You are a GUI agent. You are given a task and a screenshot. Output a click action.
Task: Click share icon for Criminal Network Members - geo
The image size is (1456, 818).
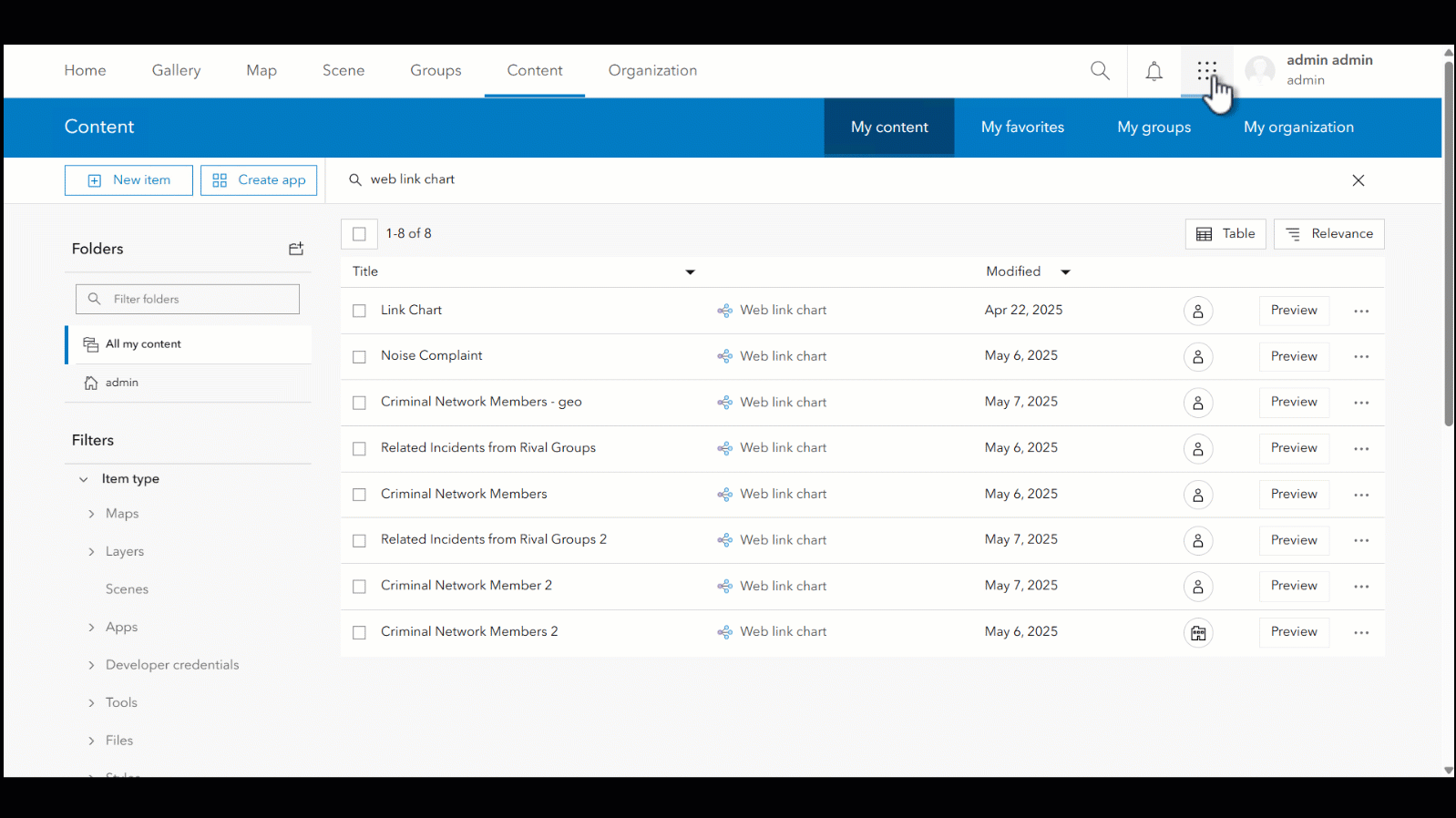(x=1198, y=403)
